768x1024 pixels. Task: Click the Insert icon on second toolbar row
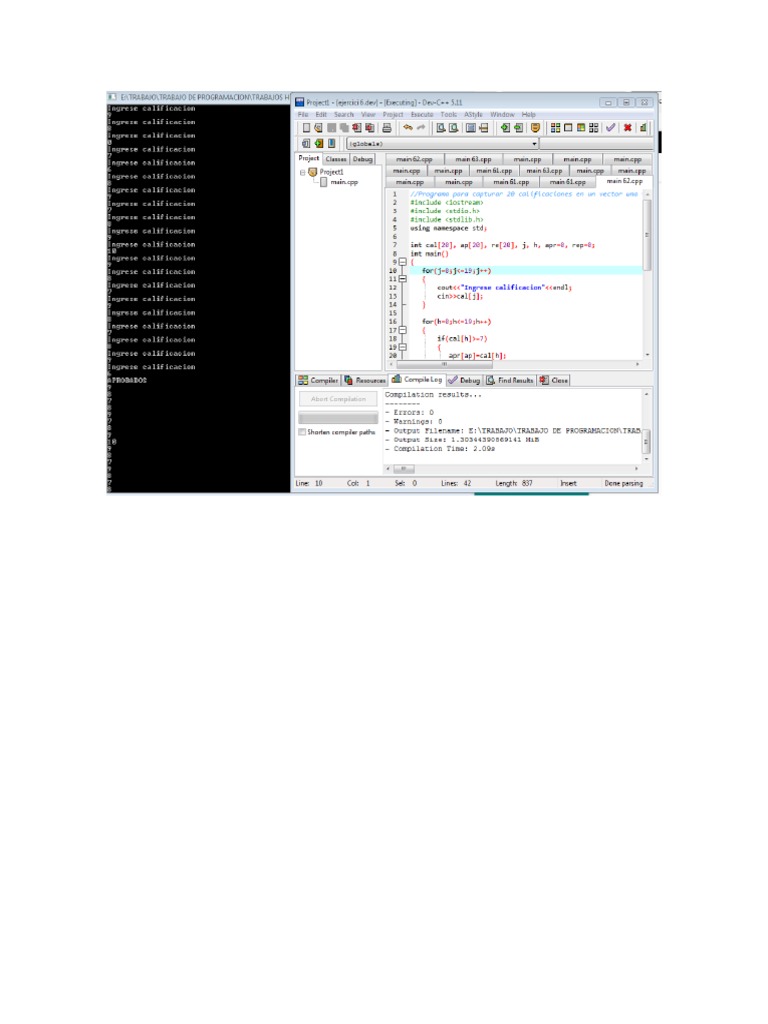click(x=306, y=143)
